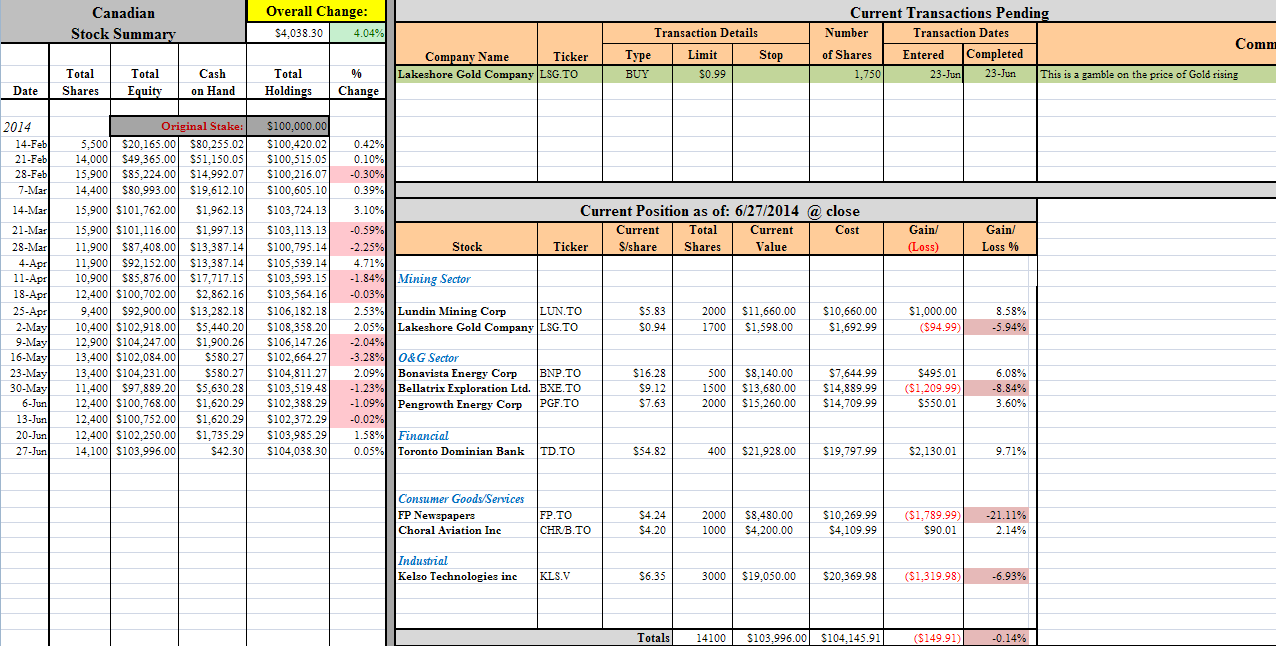
Task: Click the Gain/ (Loss) column header
Action: tap(923, 238)
